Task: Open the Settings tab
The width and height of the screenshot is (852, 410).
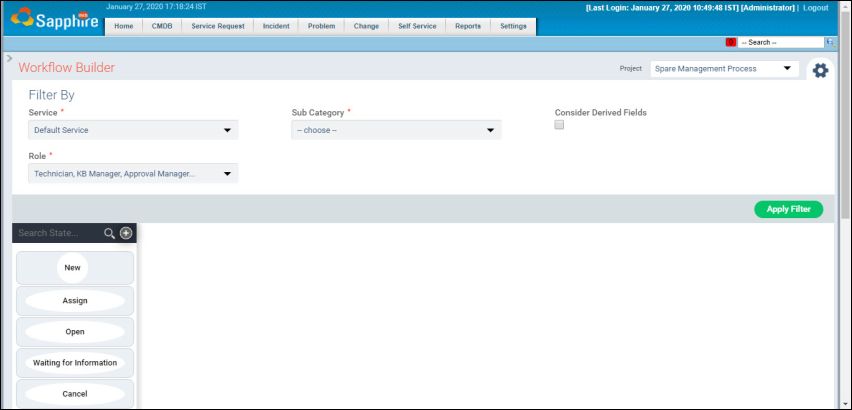Action: coord(513,27)
